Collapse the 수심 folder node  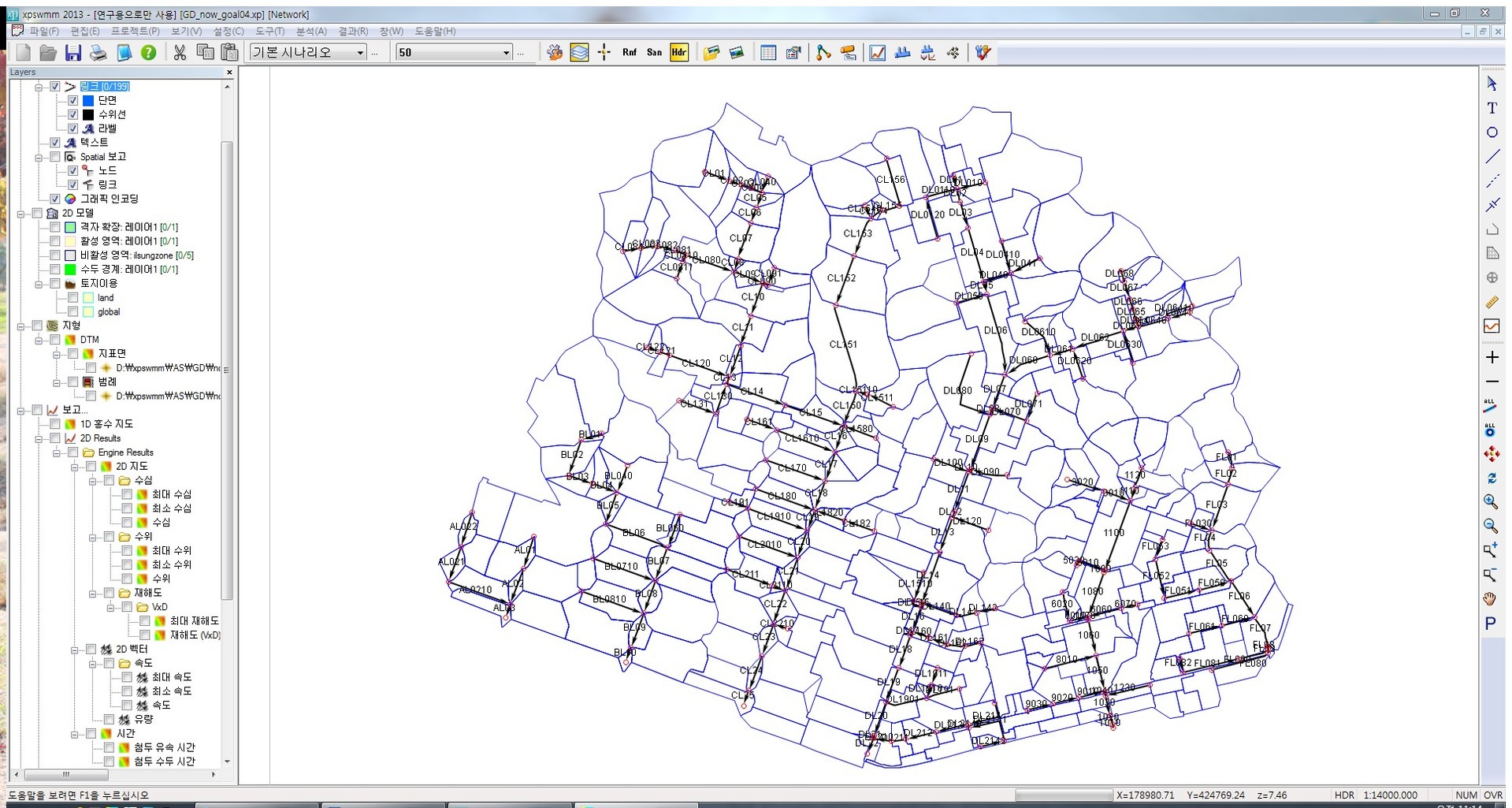(x=92, y=481)
